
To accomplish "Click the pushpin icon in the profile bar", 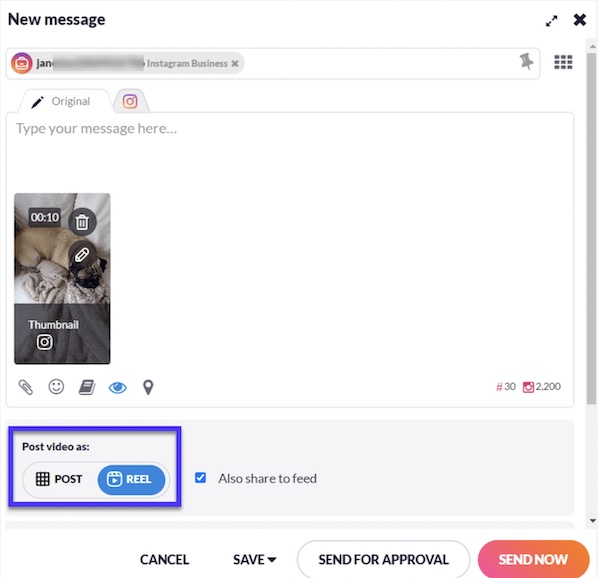I will tap(526, 62).
